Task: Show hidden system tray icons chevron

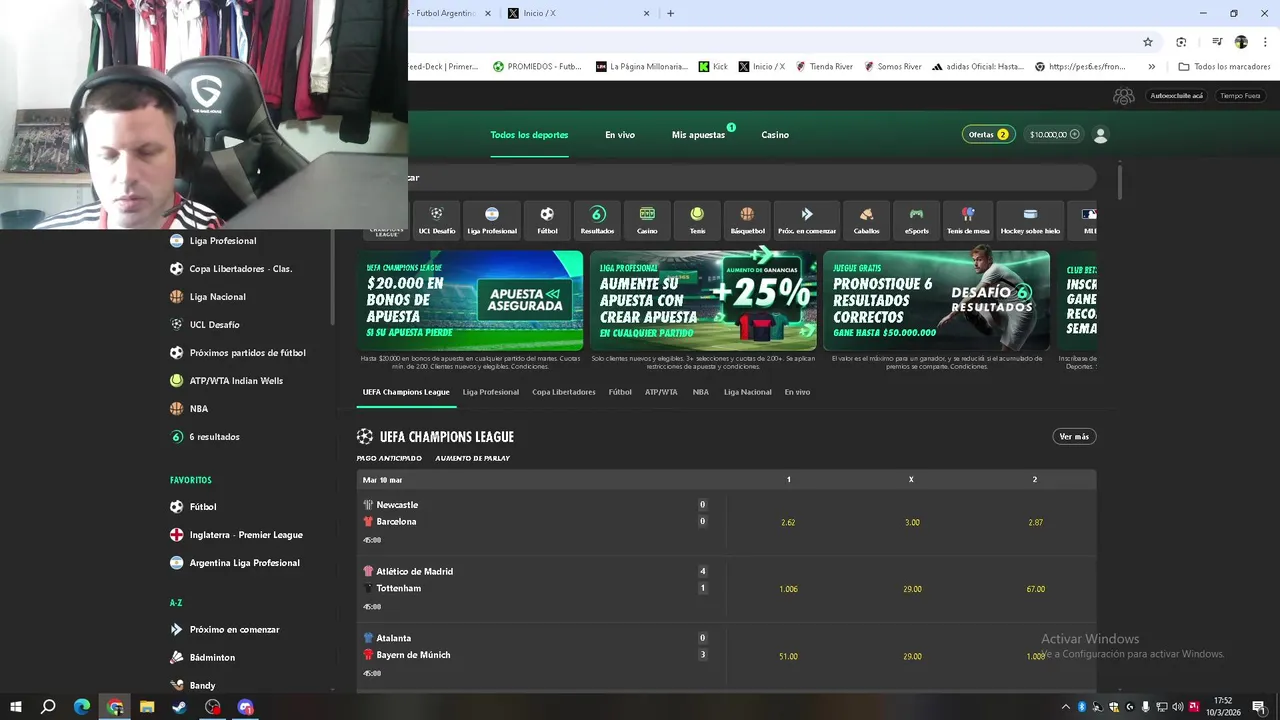Action: click(x=1065, y=707)
